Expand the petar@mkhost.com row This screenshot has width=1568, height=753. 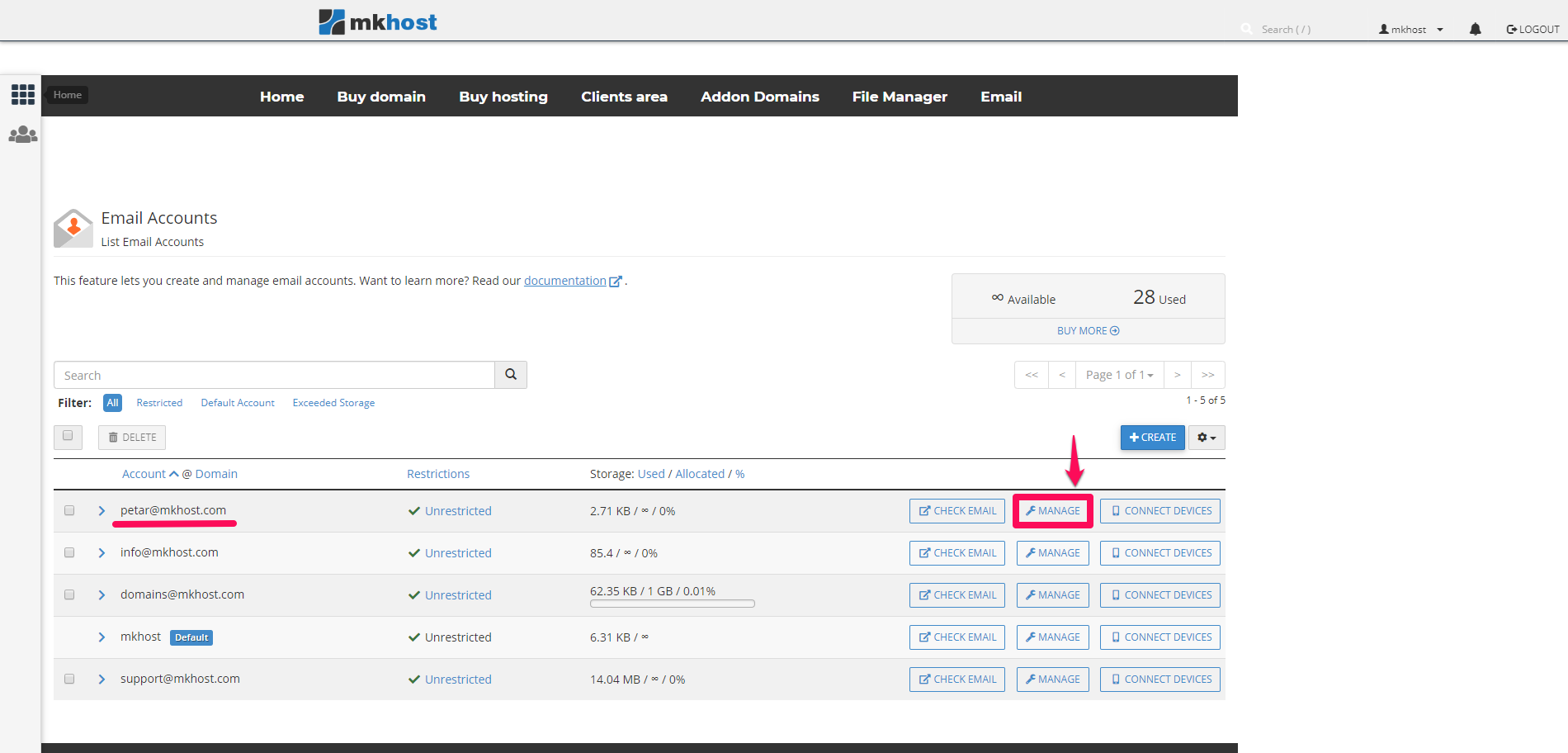click(102, 511)
